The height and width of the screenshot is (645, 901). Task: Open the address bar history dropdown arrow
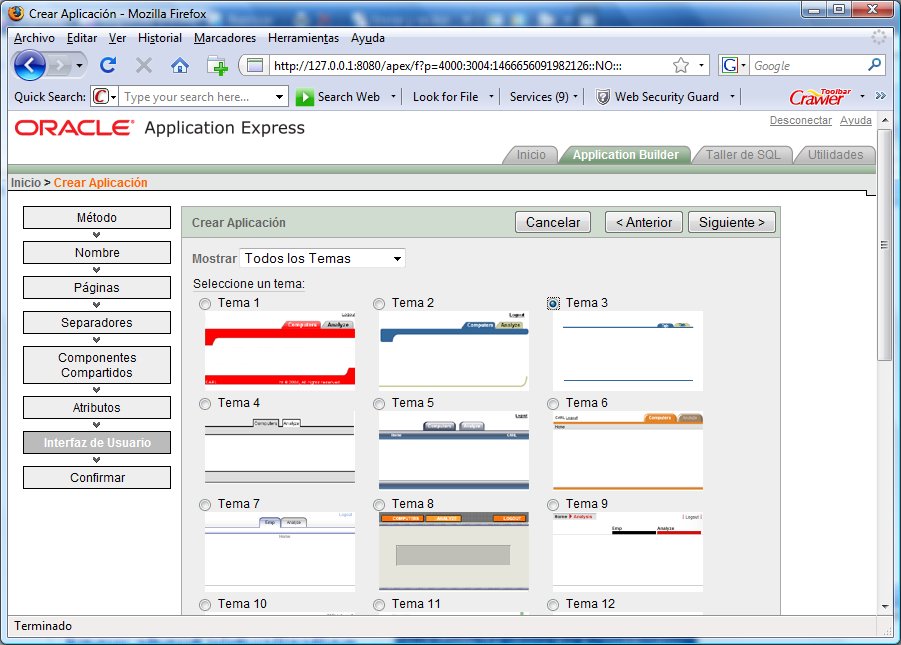pyautogui.click(x=701, y=66)
